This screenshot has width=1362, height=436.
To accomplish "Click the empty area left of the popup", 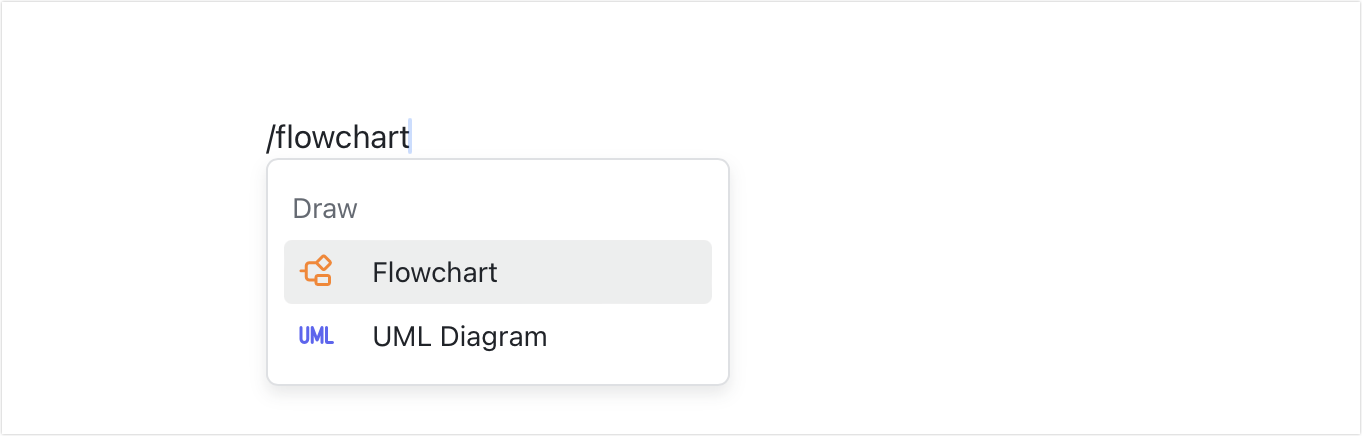I will pyautogui.click(x=130, y=270).
